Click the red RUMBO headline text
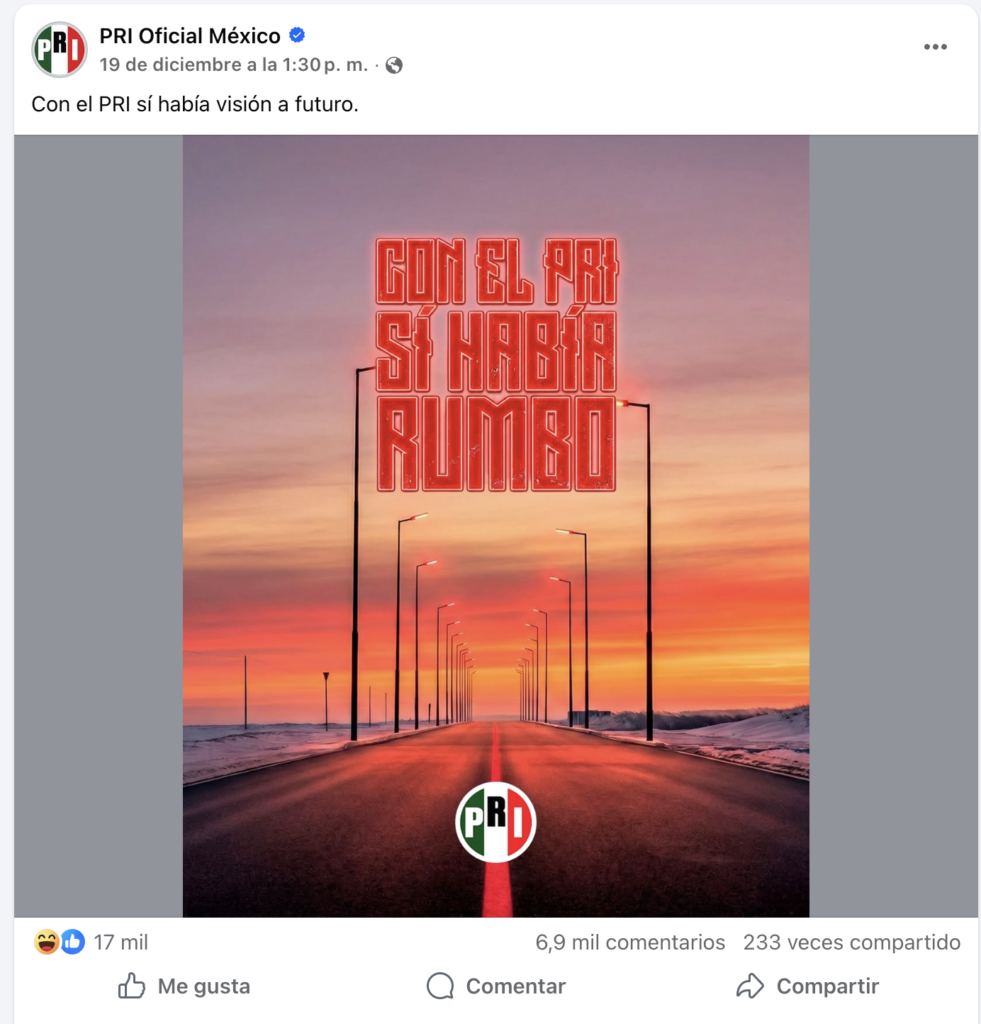 click(x=496, y=444)
